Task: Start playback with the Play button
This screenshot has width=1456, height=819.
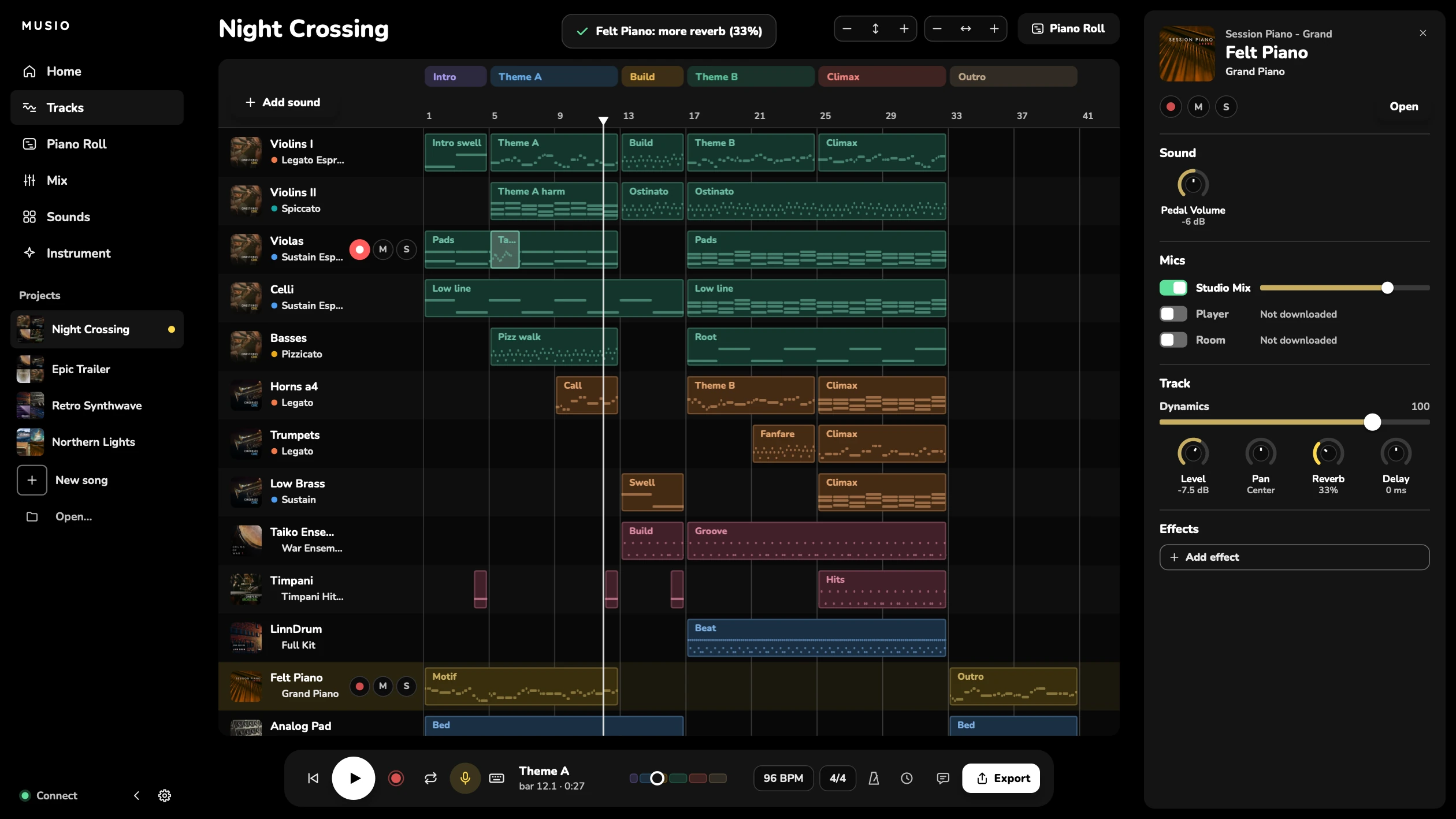Action: coord(354,778)
